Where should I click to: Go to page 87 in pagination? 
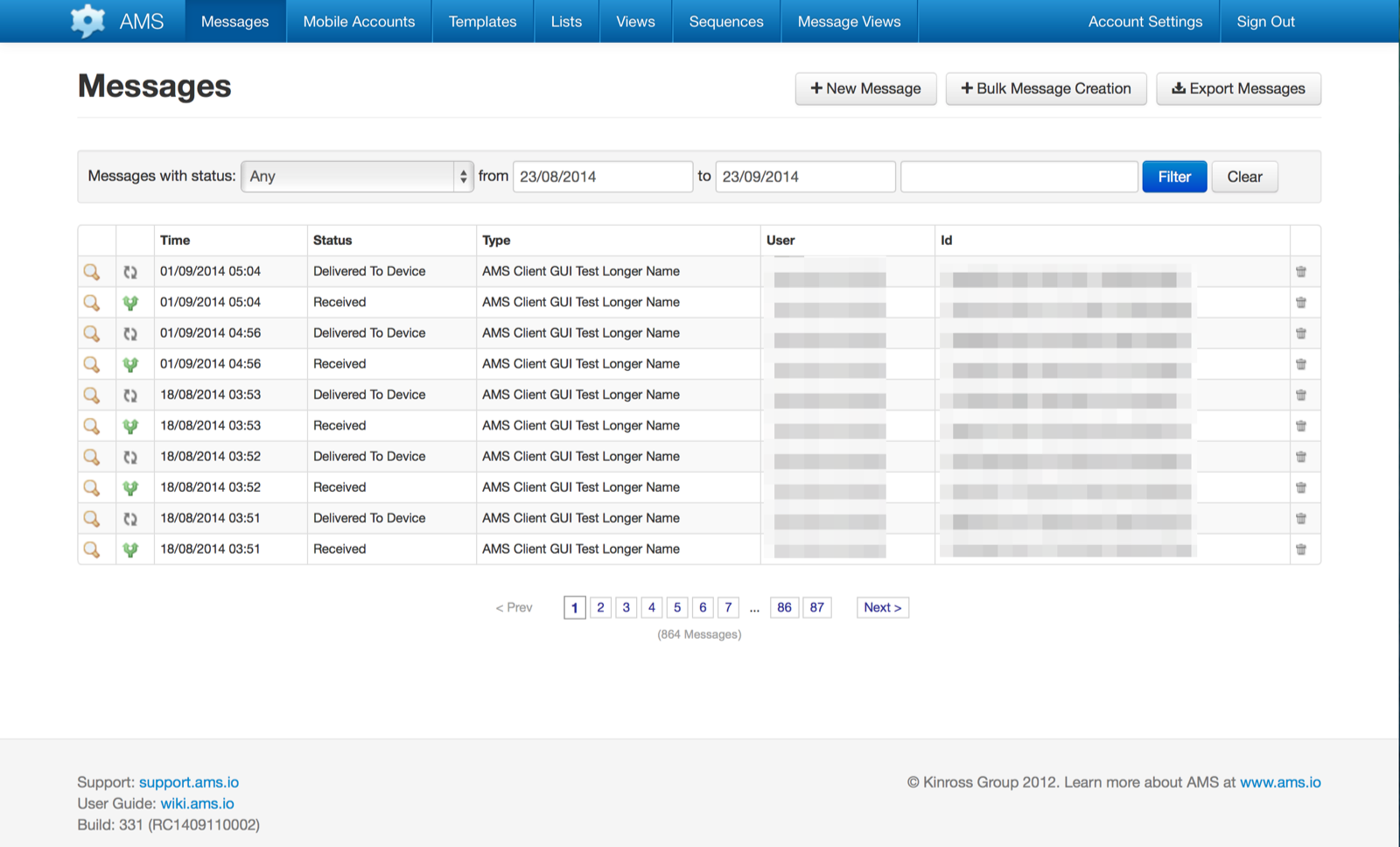(816, 607)
